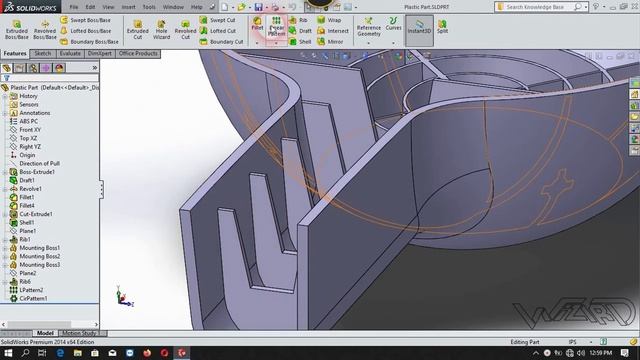Choose the Rib tool

tap(298, 20)
